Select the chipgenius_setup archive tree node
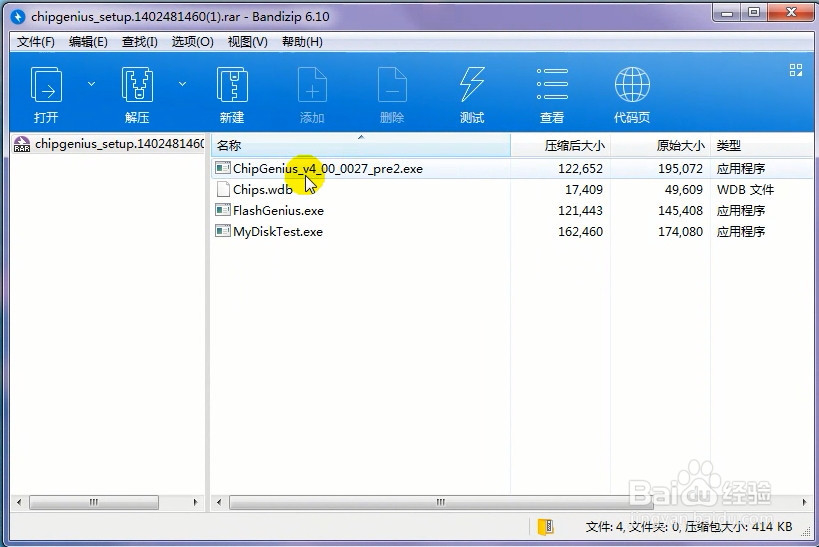The width and height of the screenshot is (819, 547). pos(109,144)
